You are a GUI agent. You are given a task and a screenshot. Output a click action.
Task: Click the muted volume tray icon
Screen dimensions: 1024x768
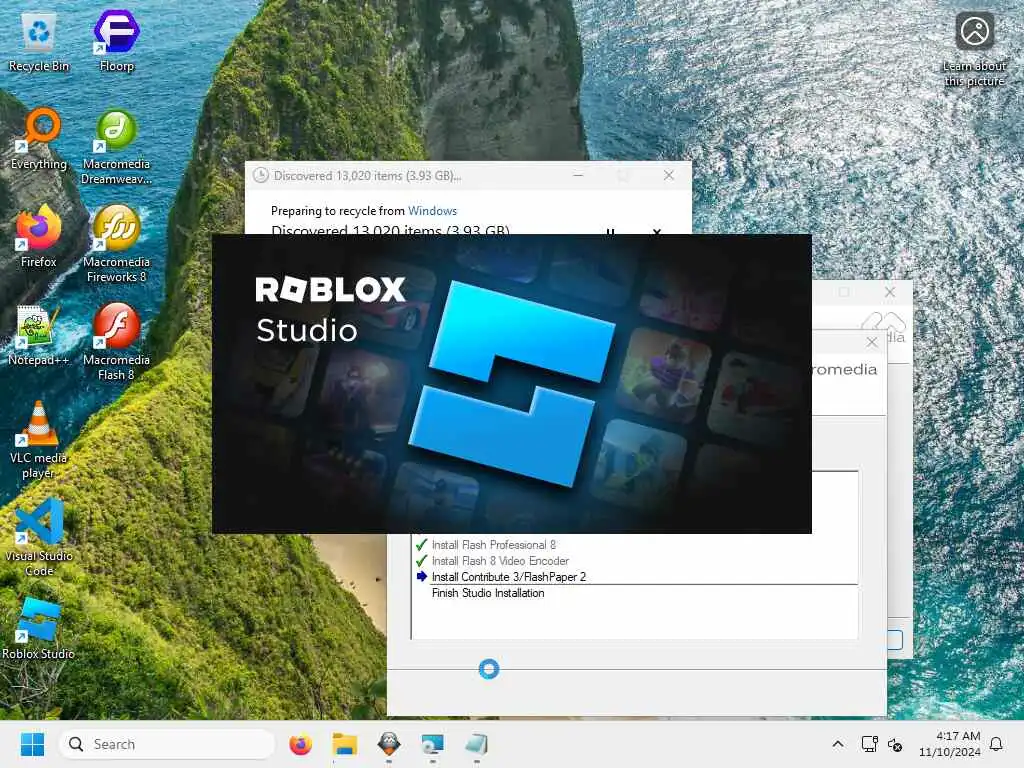[x=895, y=744]
